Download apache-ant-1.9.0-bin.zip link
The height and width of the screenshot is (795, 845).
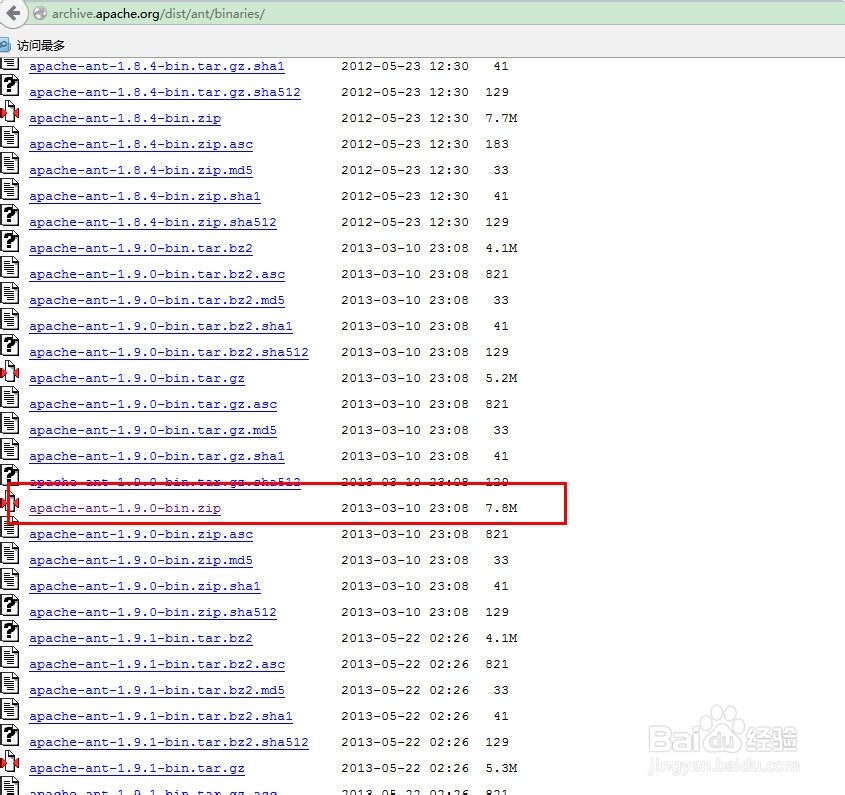click(x=125, y=508)
